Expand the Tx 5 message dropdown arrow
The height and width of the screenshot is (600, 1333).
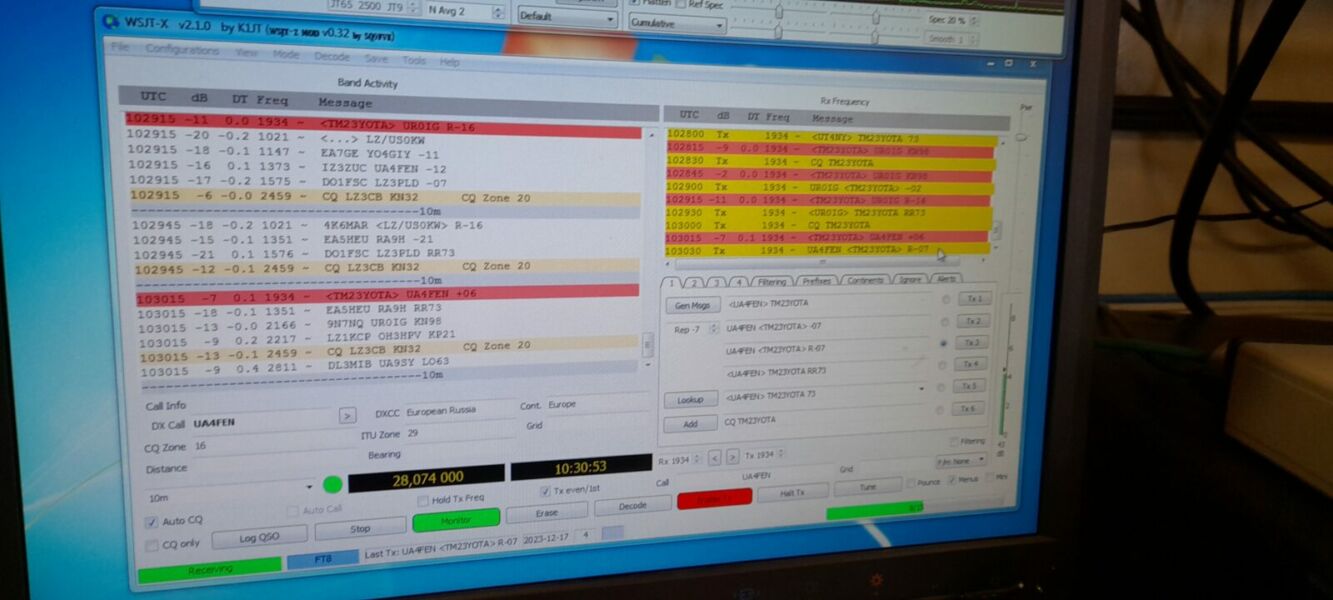921,387
